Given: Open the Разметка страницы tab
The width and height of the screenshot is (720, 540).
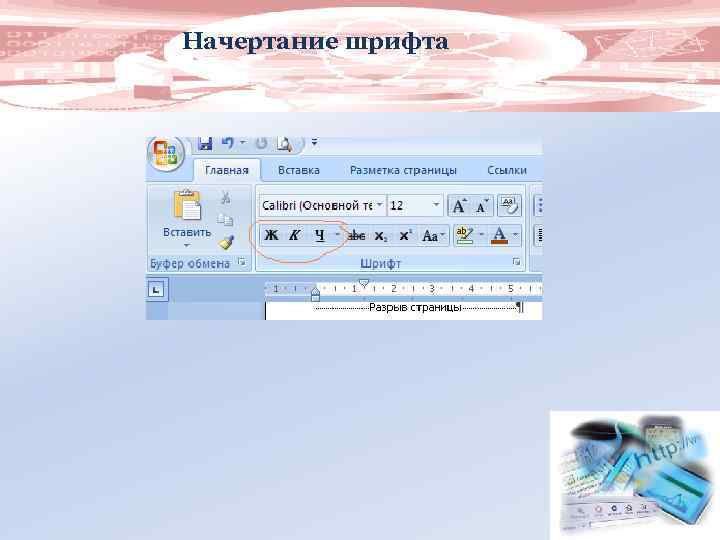Looking at the screenshot, I should pos(403,170).
